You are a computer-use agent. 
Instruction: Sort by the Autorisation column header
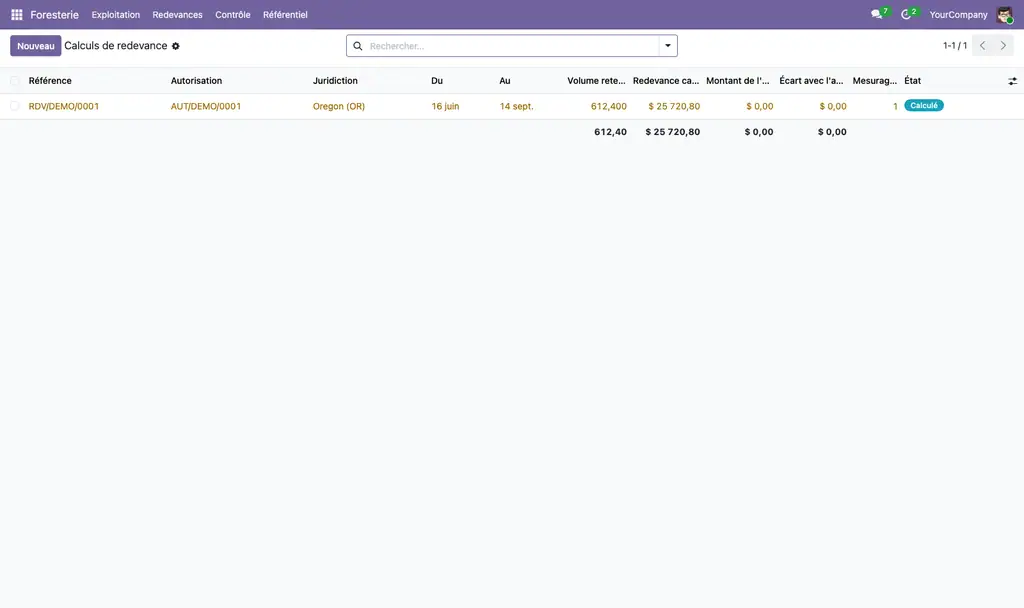click(x=197, y=81)
